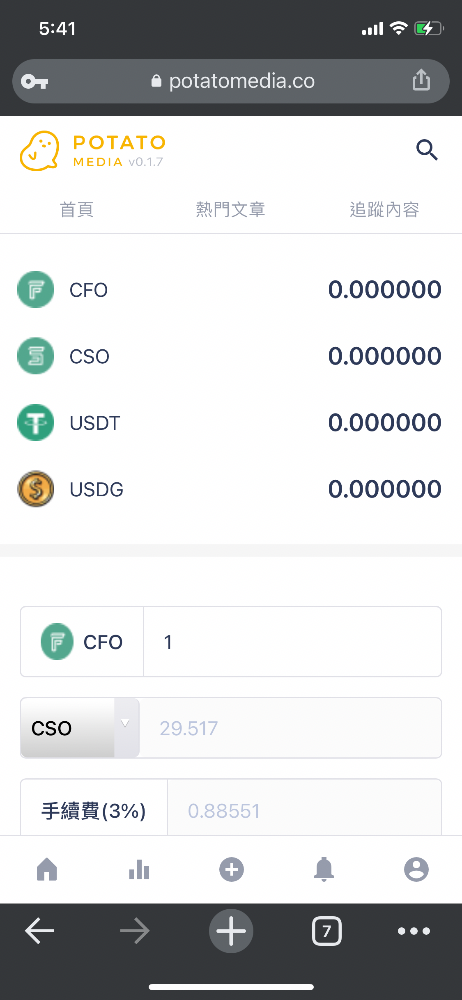This screenshot has height=1000, width=462.
Task: Switch to the 熱門文章 tab
Action: pyautogui.click(x=230, y=210)
